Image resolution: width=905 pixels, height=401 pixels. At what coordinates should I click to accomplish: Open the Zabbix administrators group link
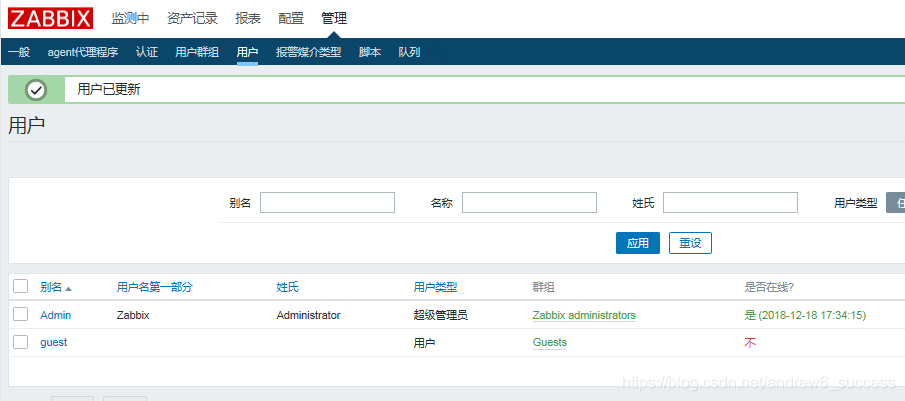[584, 316]
